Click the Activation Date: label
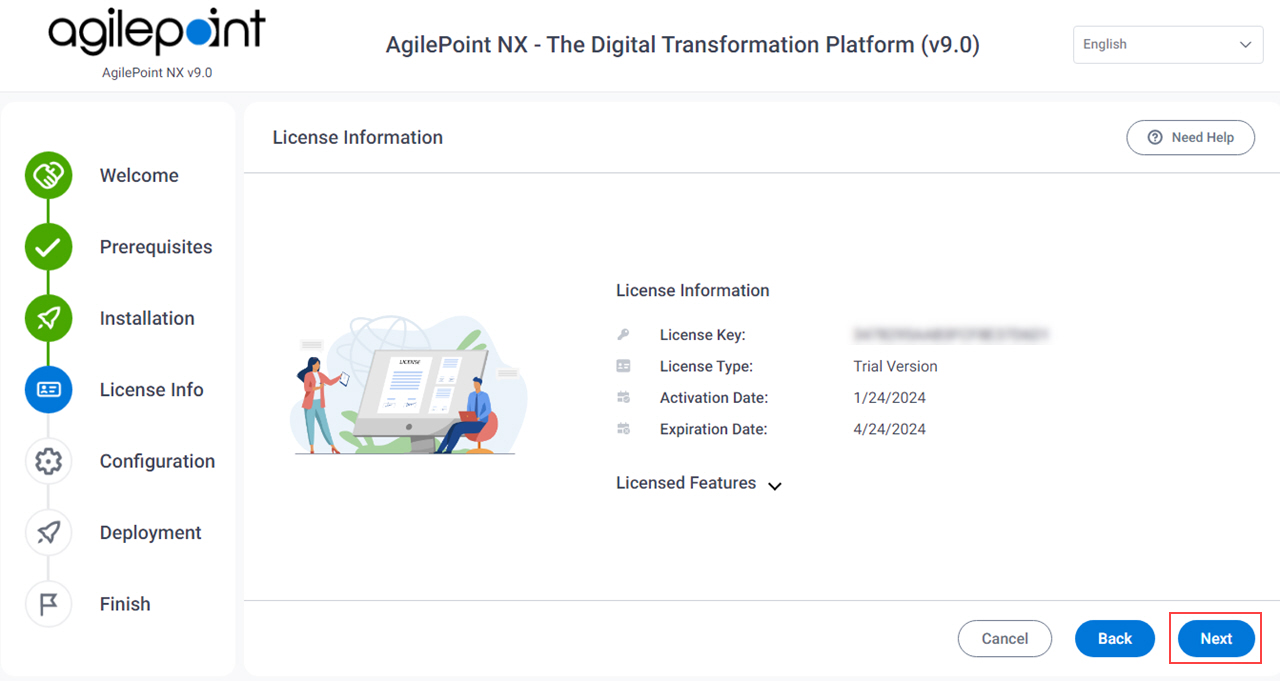 coord(714,398)
